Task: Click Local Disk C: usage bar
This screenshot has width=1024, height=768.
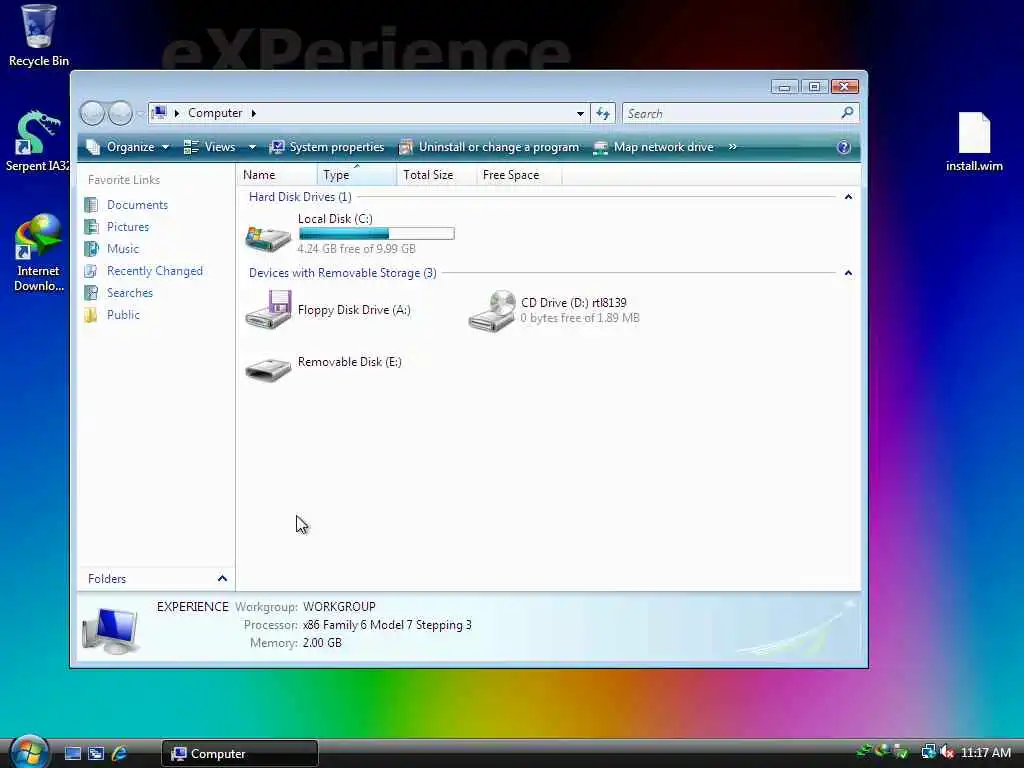Action: click(x=377, y=234)
